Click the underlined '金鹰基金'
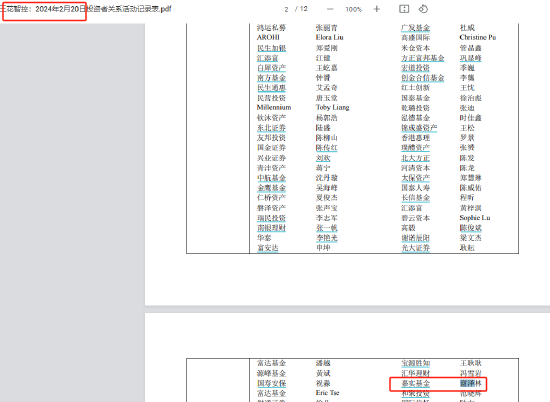This screenshot has width=550, height=402. [271, 188]
